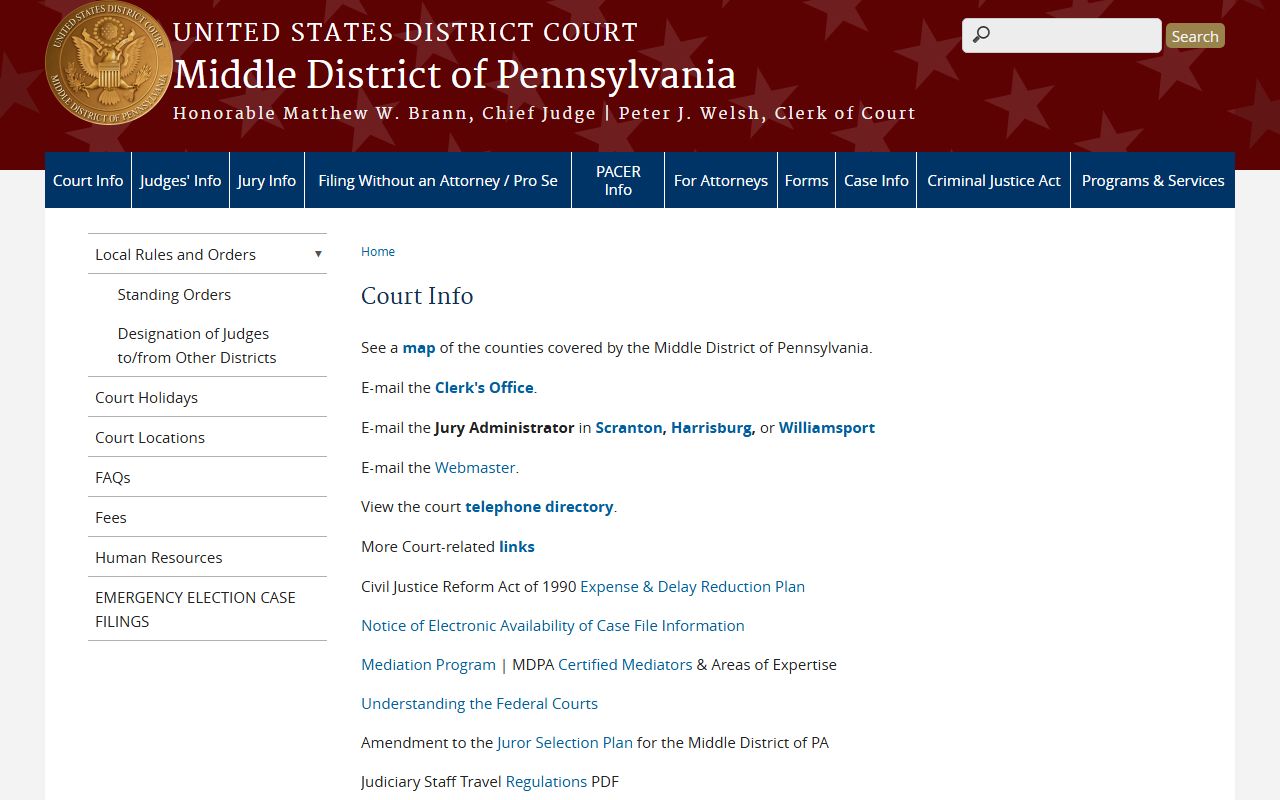Open Standing Orders in the sidebar

(x=174, y=294)
